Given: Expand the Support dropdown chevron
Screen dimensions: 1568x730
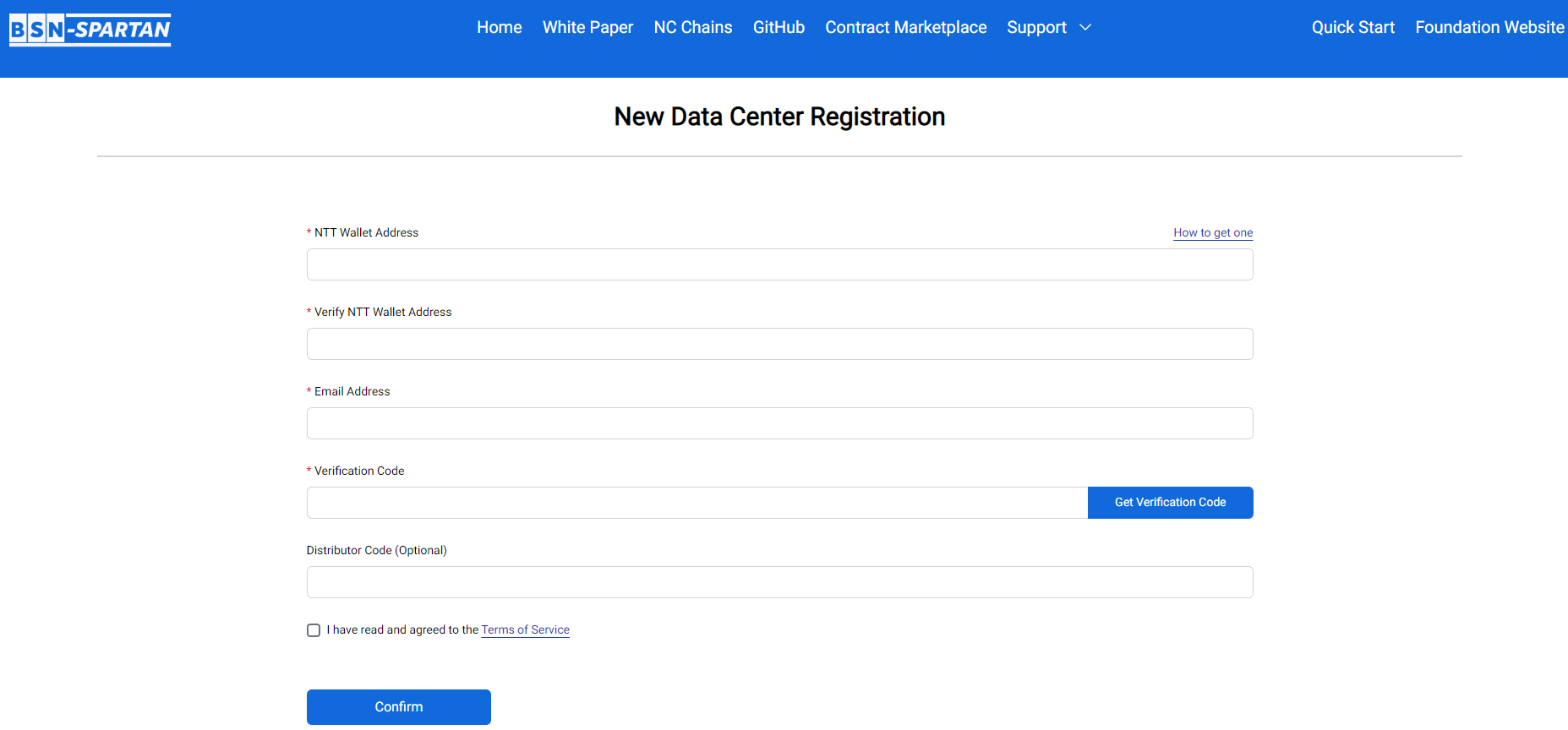Looking at the screenshot, I should 1086,28.
